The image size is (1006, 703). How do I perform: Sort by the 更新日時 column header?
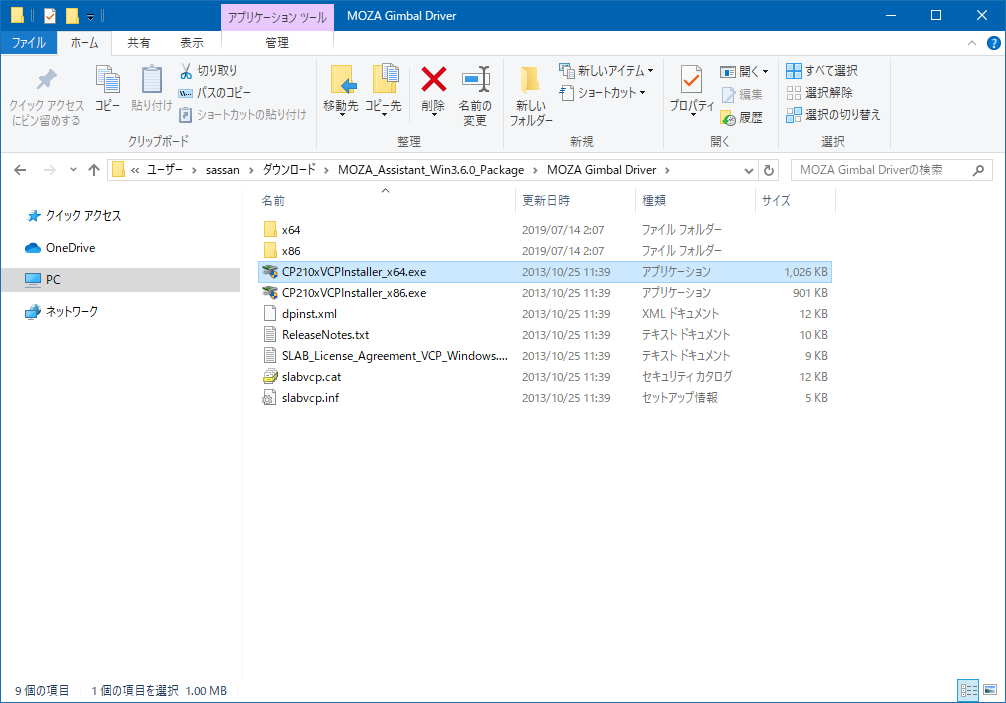click(x=575, y=201)
